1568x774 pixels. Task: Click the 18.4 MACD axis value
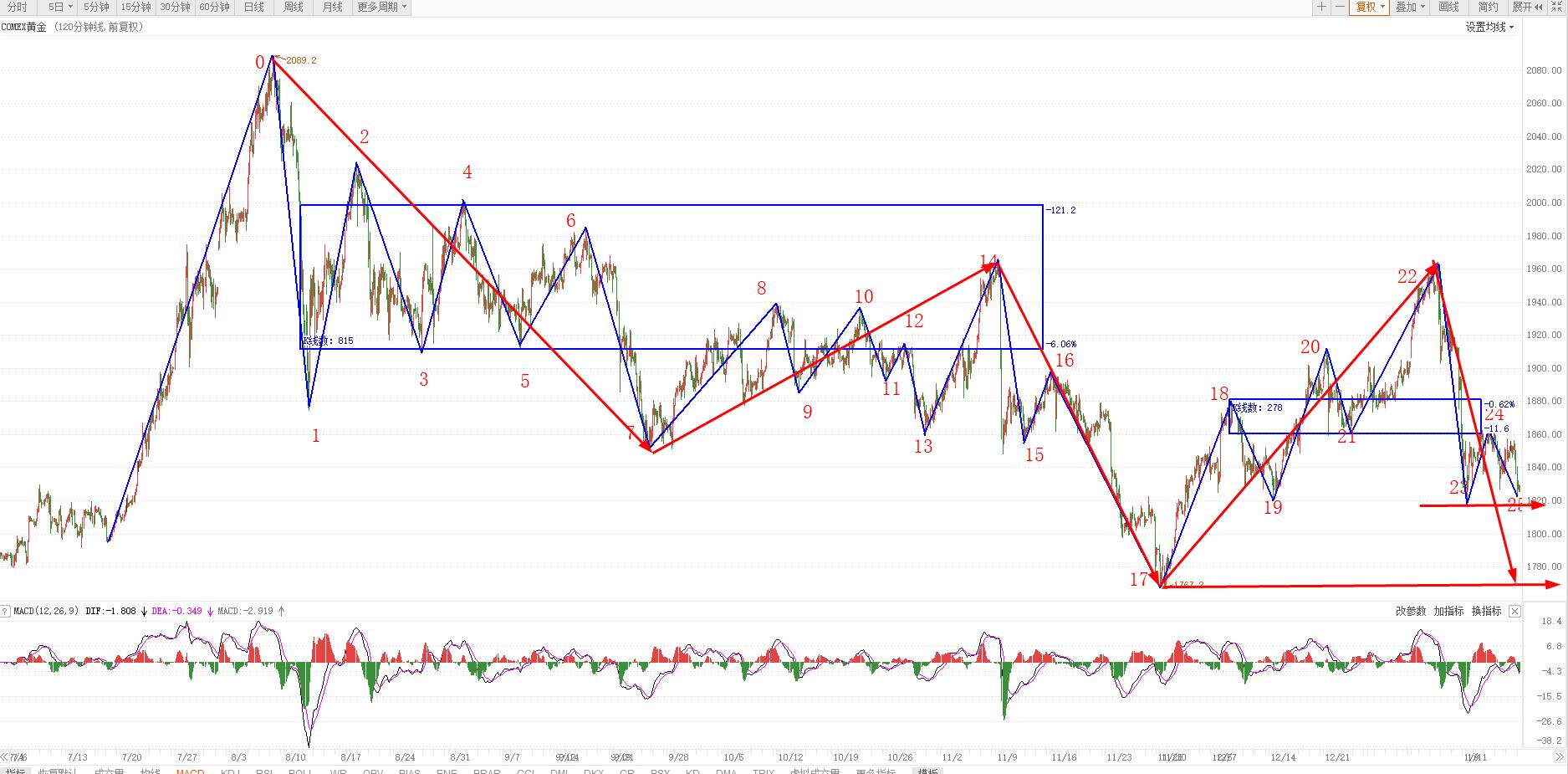(x=1551, y=621)
